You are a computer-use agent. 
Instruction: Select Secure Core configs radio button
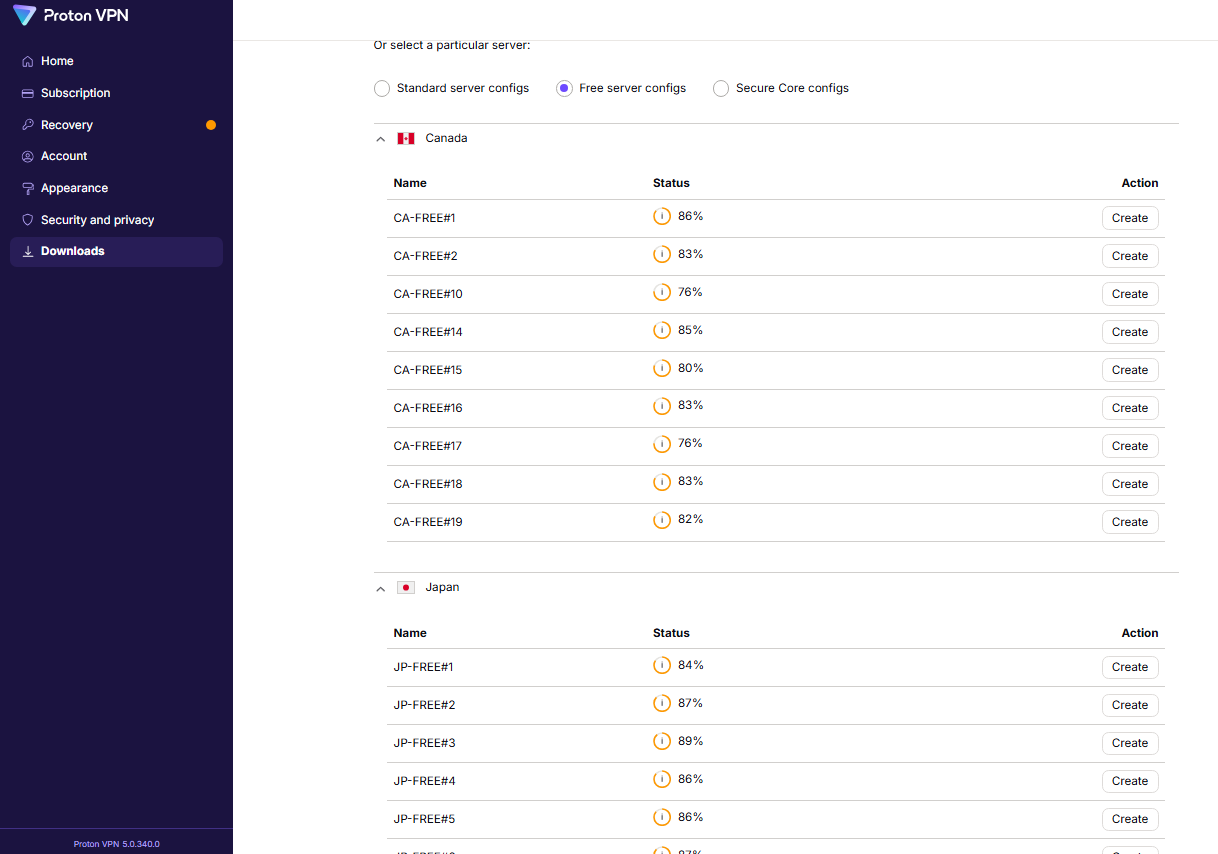point(721,88)
